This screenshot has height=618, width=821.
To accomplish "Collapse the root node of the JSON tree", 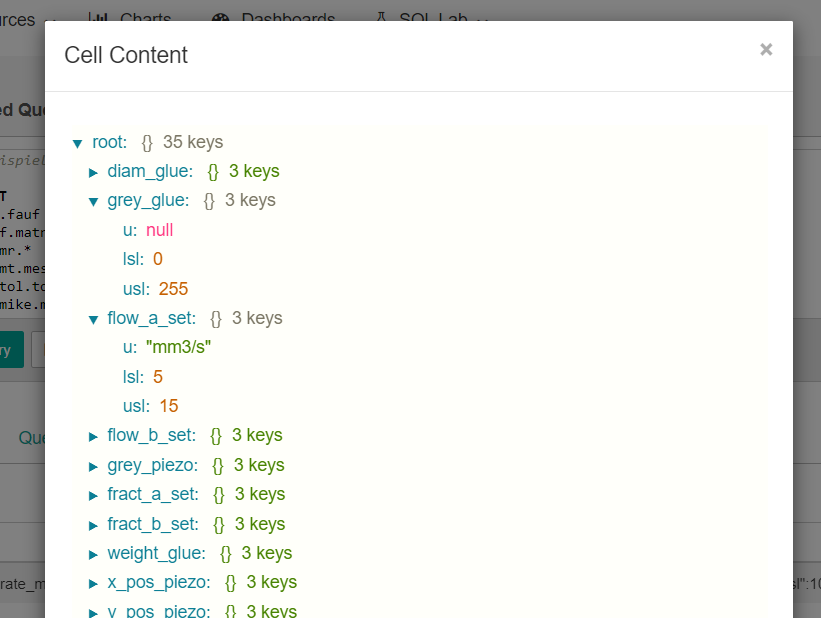I will coord(78,142).
